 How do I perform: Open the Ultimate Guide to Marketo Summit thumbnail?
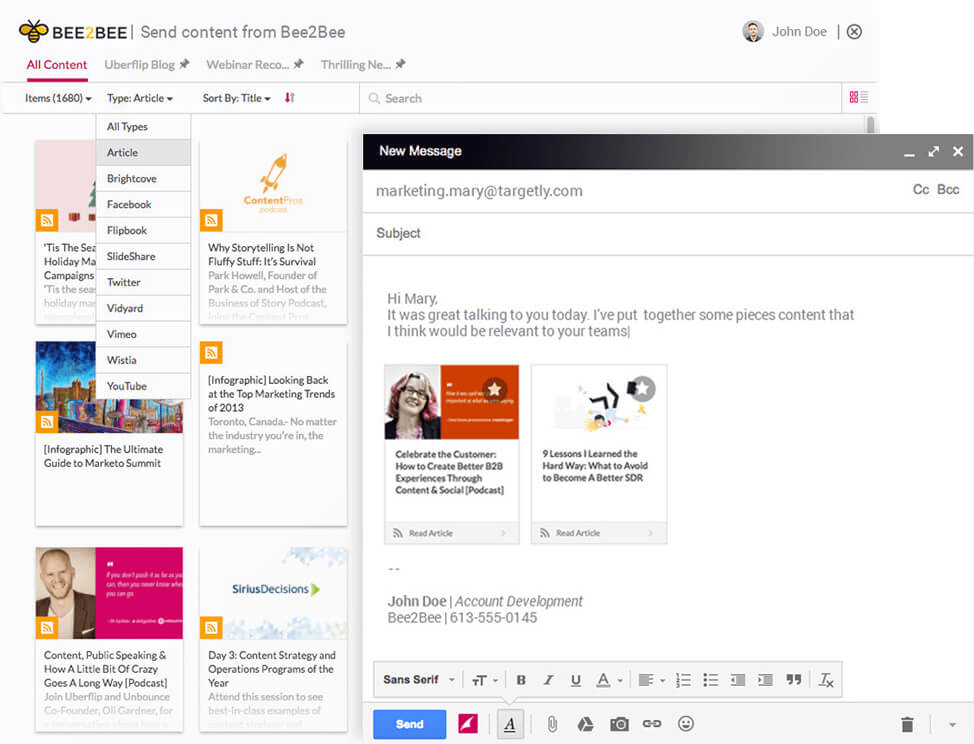109,387
